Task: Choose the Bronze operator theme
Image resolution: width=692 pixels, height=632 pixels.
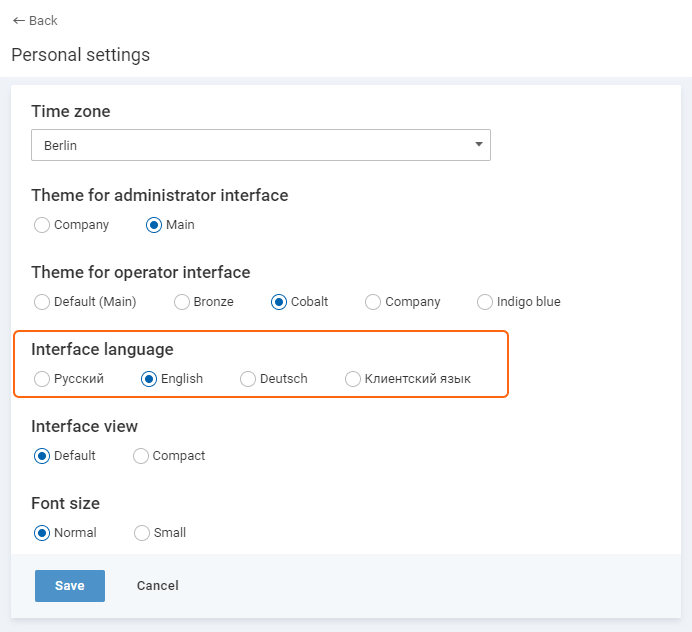Action: point(181,302)
